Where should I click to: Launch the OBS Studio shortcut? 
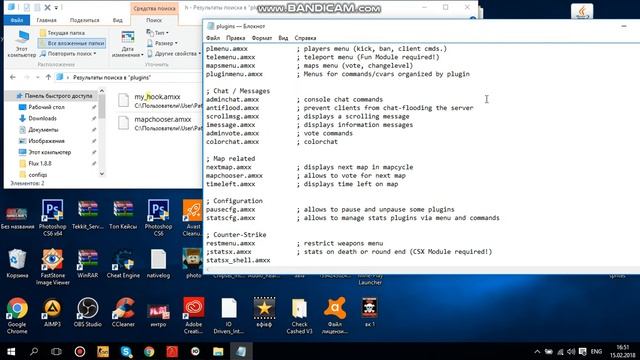87,312
